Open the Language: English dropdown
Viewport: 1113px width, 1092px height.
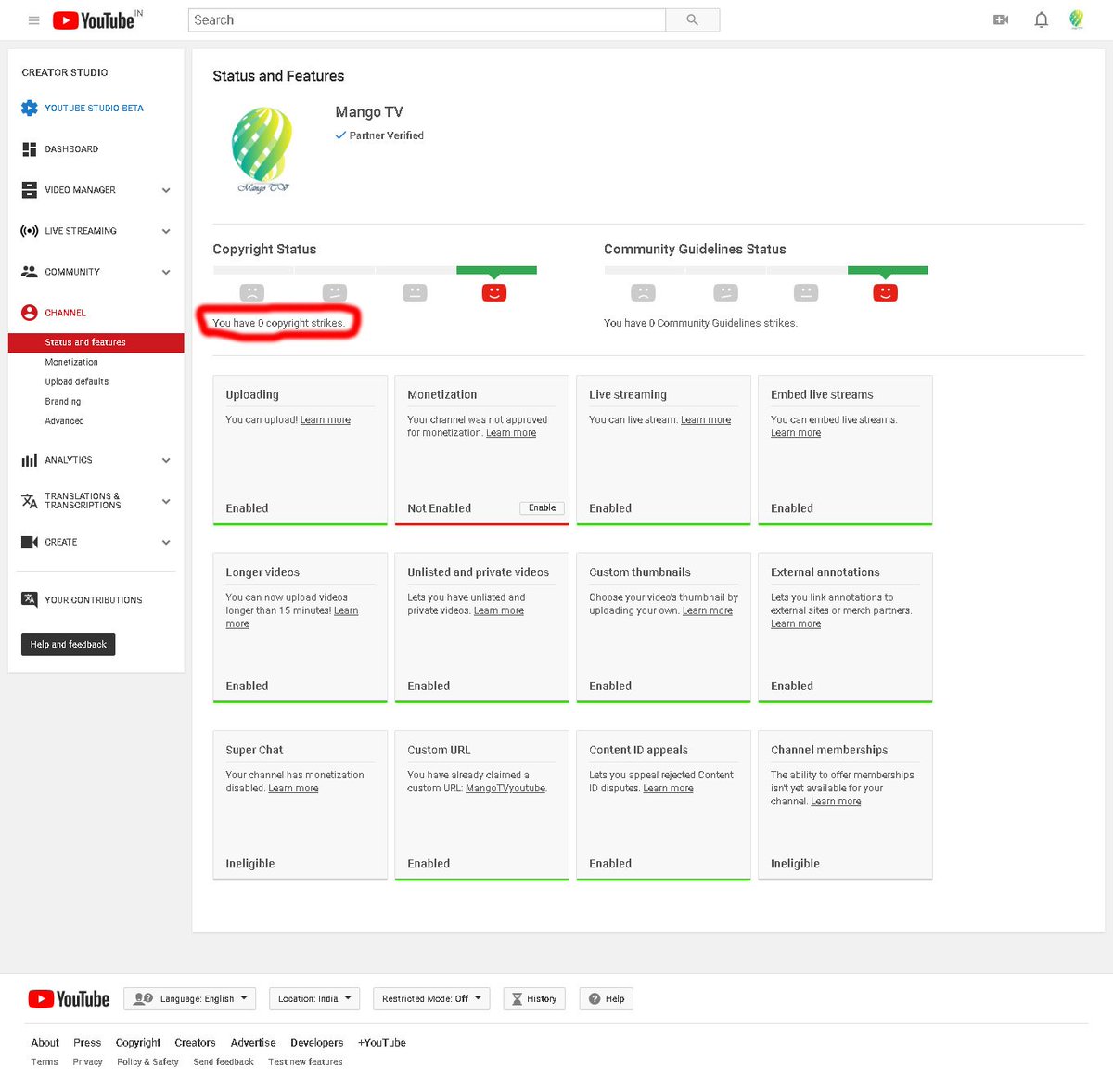[x=190, y=999]
